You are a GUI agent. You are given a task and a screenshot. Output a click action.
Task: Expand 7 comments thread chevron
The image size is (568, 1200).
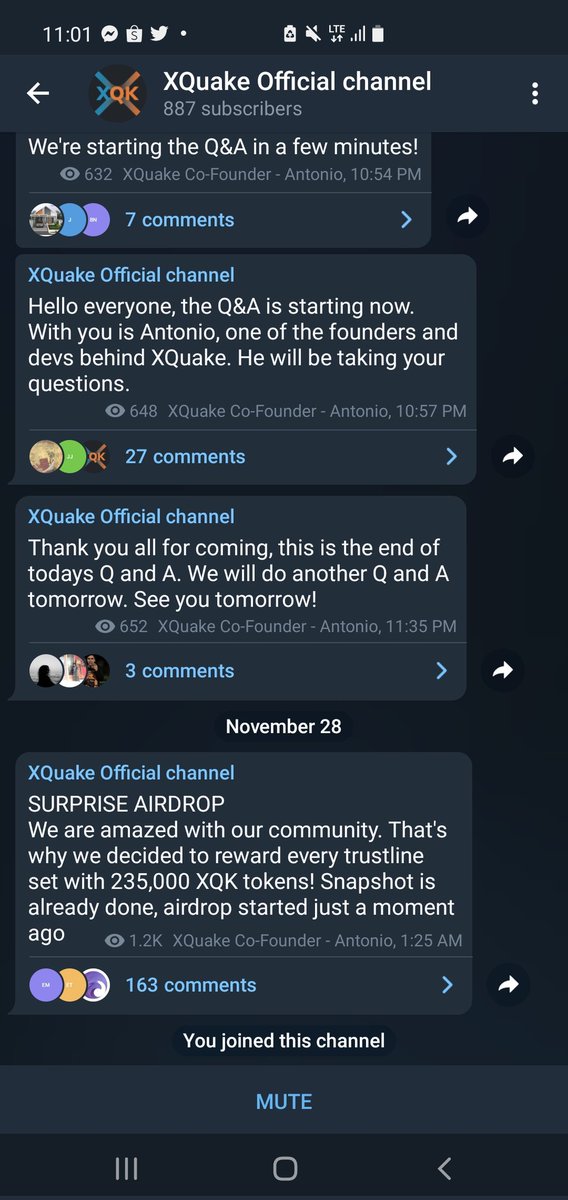[406, 220]
